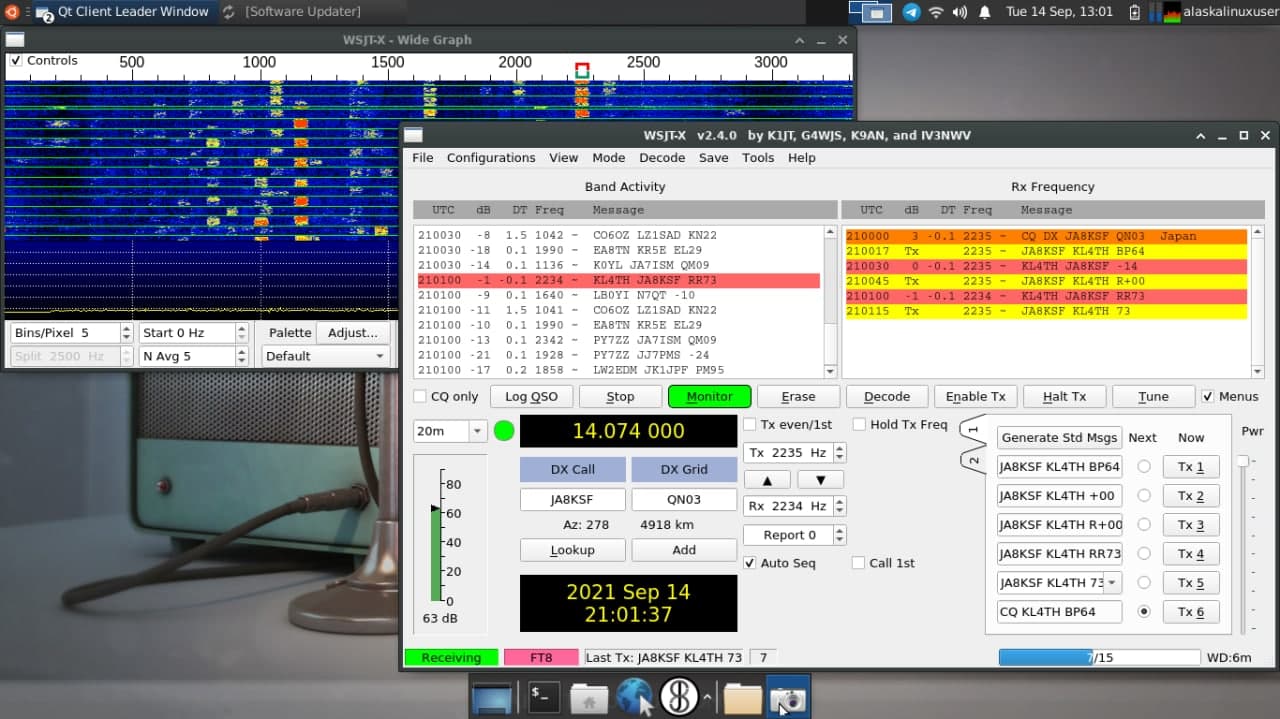Expand the Default palette dropdown
Image resolution: width=1280 pixels, height=719 pixels.
(325, 356)
